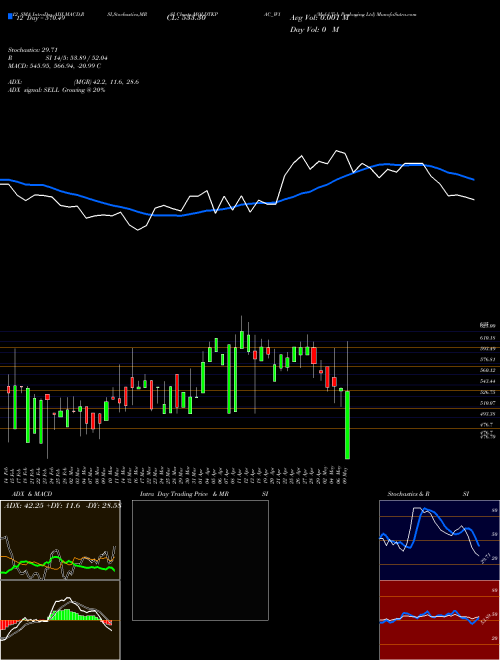Click the red MACD histogram bars on left
Viewport: 500px width, 660px height.
(8, 625)
